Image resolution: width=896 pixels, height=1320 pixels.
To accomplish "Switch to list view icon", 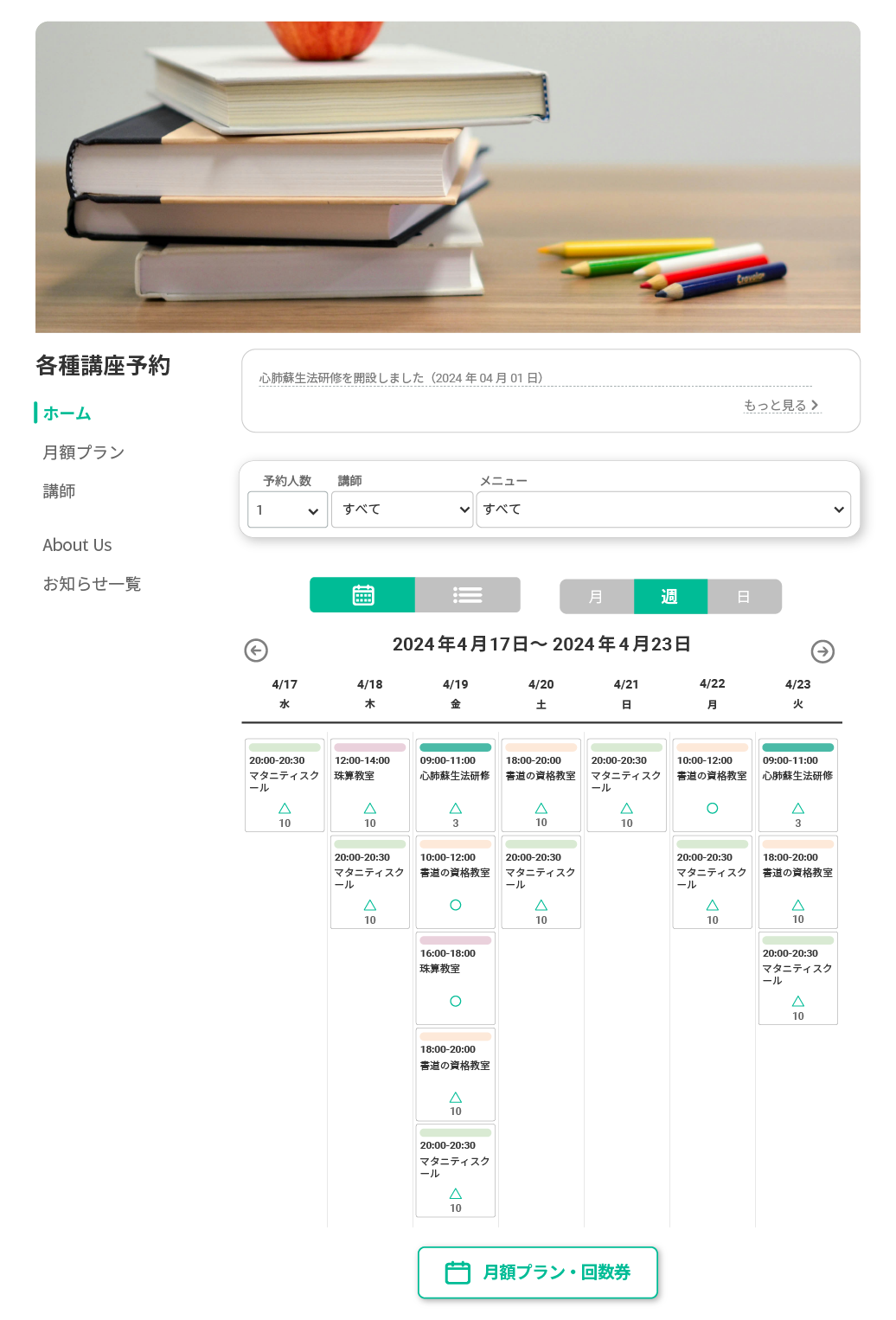I will 468,595.
